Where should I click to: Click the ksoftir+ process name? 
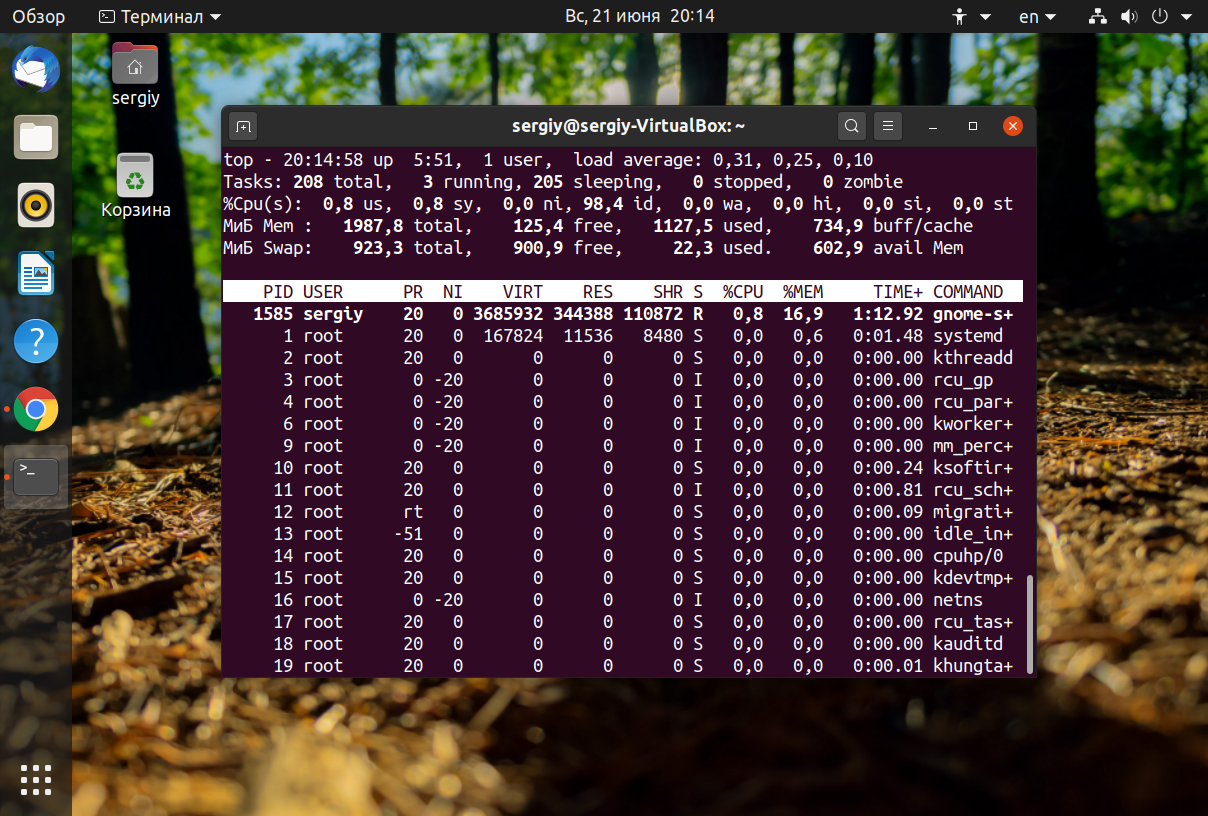(973, 468)
